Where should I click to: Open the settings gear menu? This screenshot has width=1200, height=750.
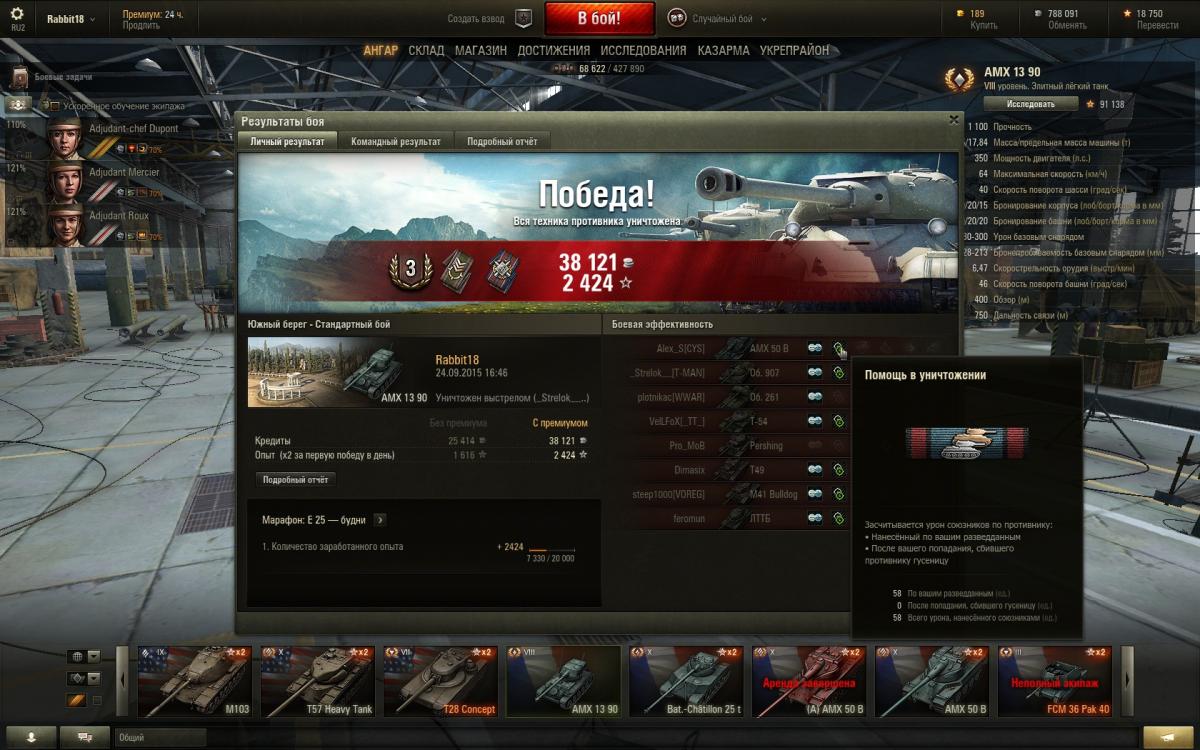coord(17,14)
